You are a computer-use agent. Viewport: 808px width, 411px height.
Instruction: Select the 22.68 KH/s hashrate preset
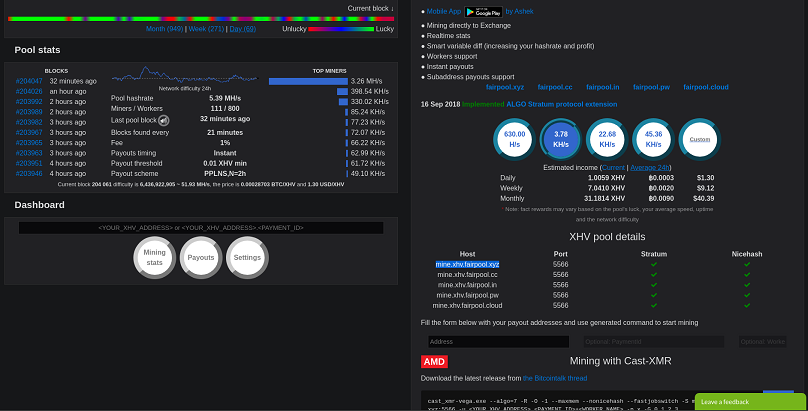(x=607, y=139)
